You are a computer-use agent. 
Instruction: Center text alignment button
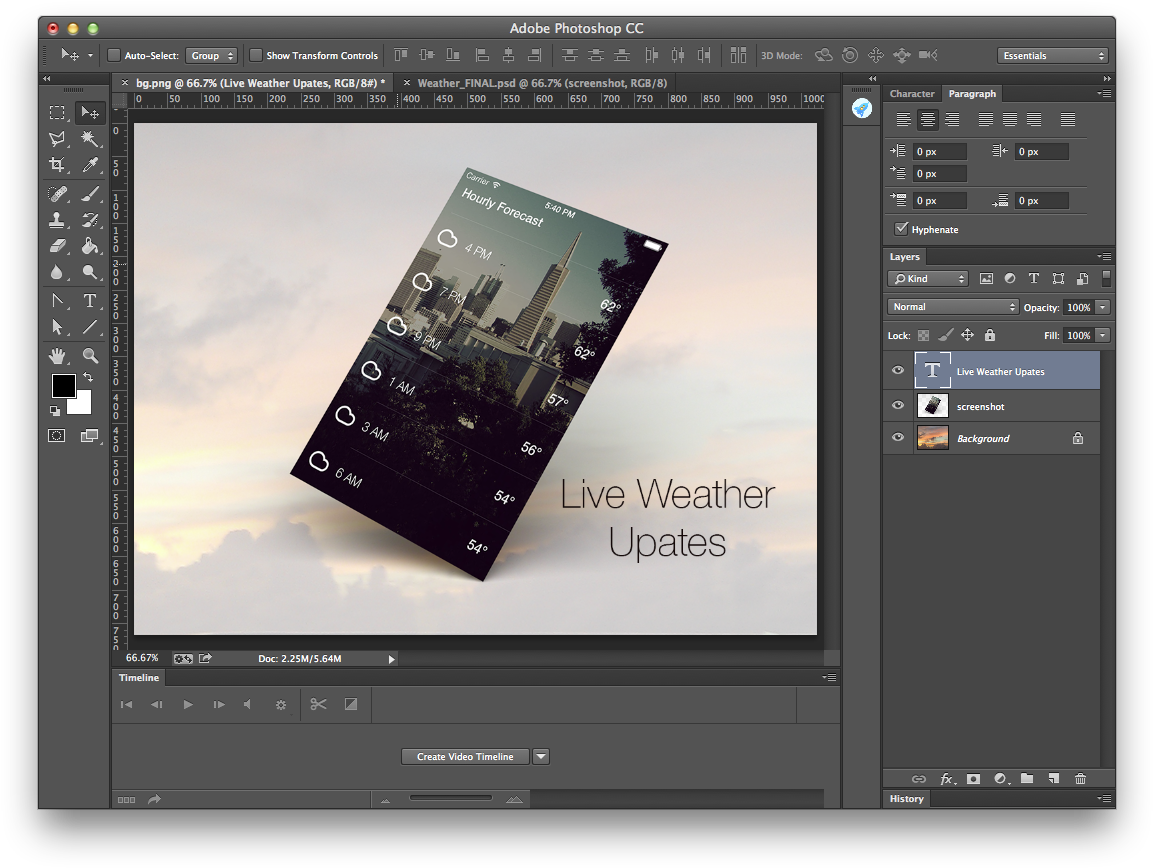pos(928,119)
